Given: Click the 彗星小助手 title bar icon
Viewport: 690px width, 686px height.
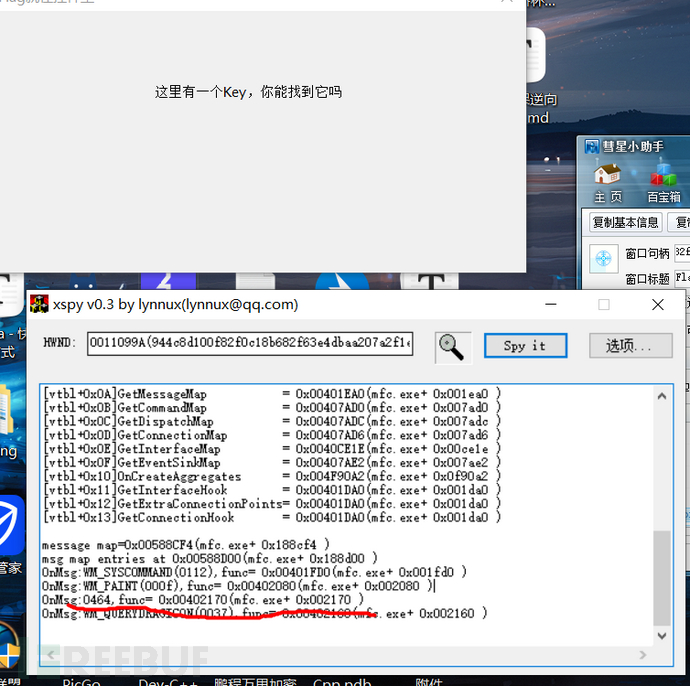Looking at the screenshot, I should click(592, 146).
